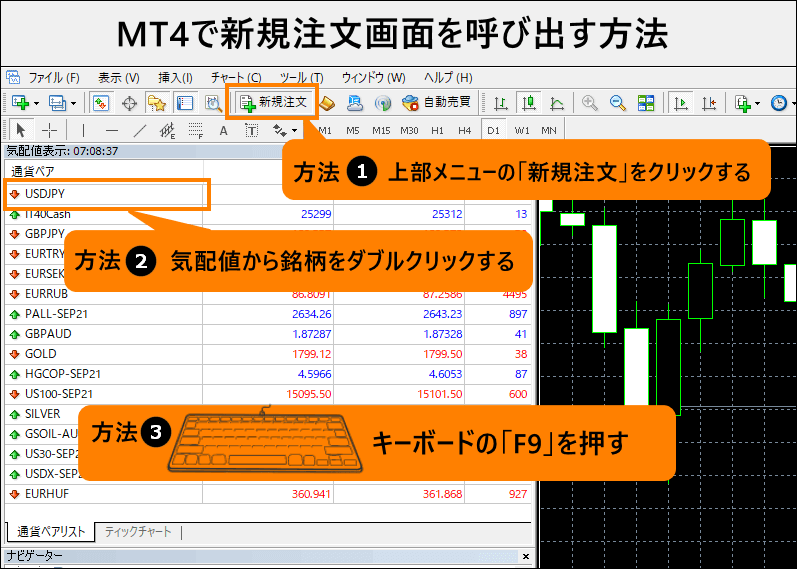Image resolution: width=797 pixels, height=569 pixels.
Task: Select the equidistant channel tool
Action: pos(167,131)
